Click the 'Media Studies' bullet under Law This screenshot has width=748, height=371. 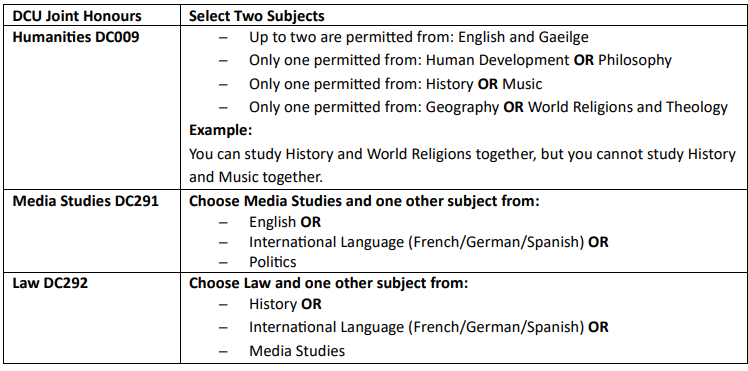pyautogui.click(x=297, y=351)
